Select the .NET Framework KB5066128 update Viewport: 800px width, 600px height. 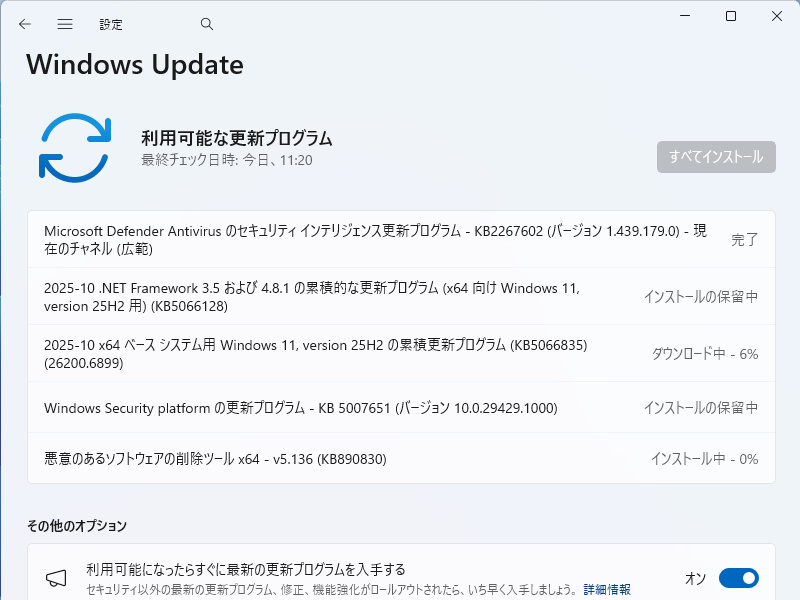click(x=402, y=296)
